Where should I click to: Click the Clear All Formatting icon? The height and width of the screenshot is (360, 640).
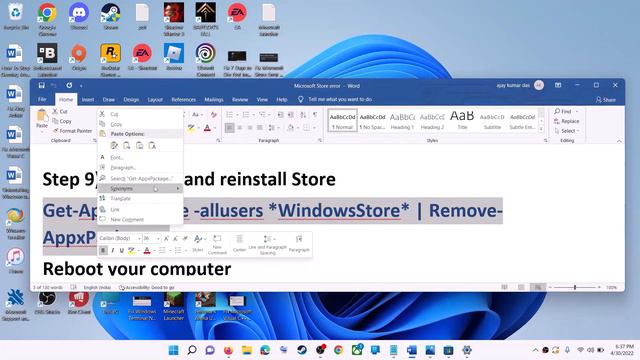click(x=213, y=115)
